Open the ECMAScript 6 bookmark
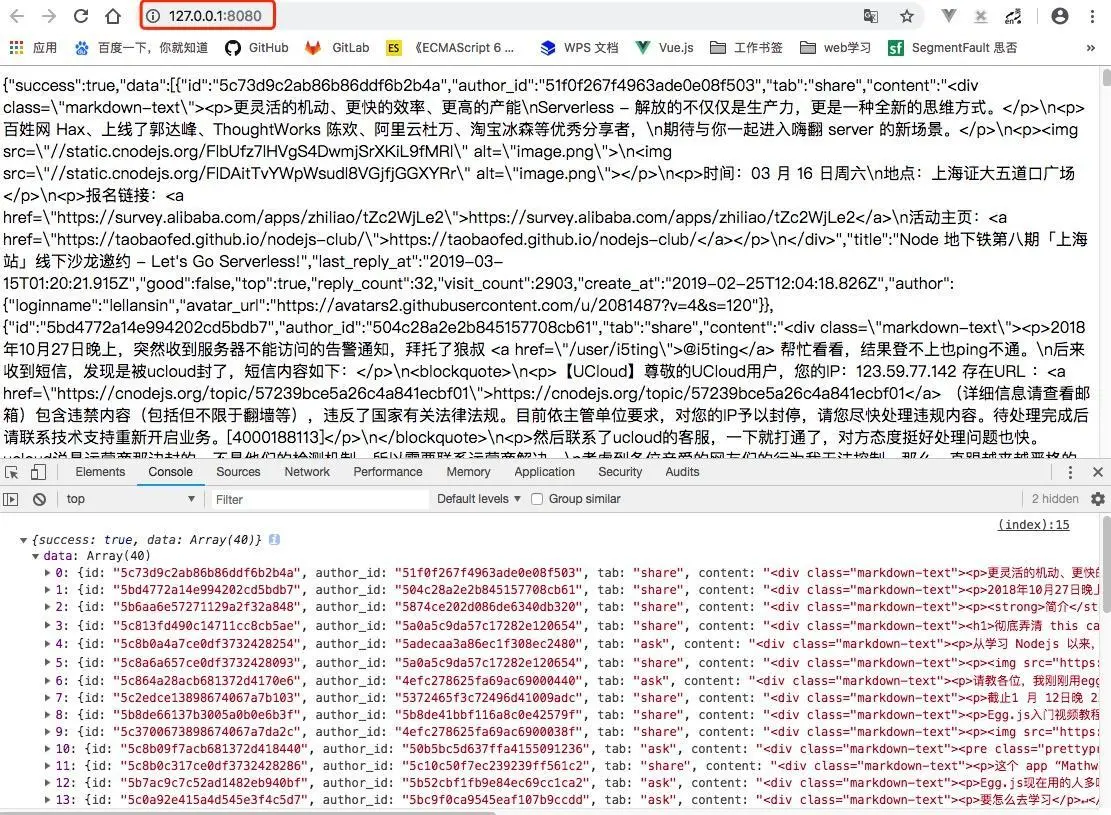Screen dimensions: 1111x815 pos(451,47)
